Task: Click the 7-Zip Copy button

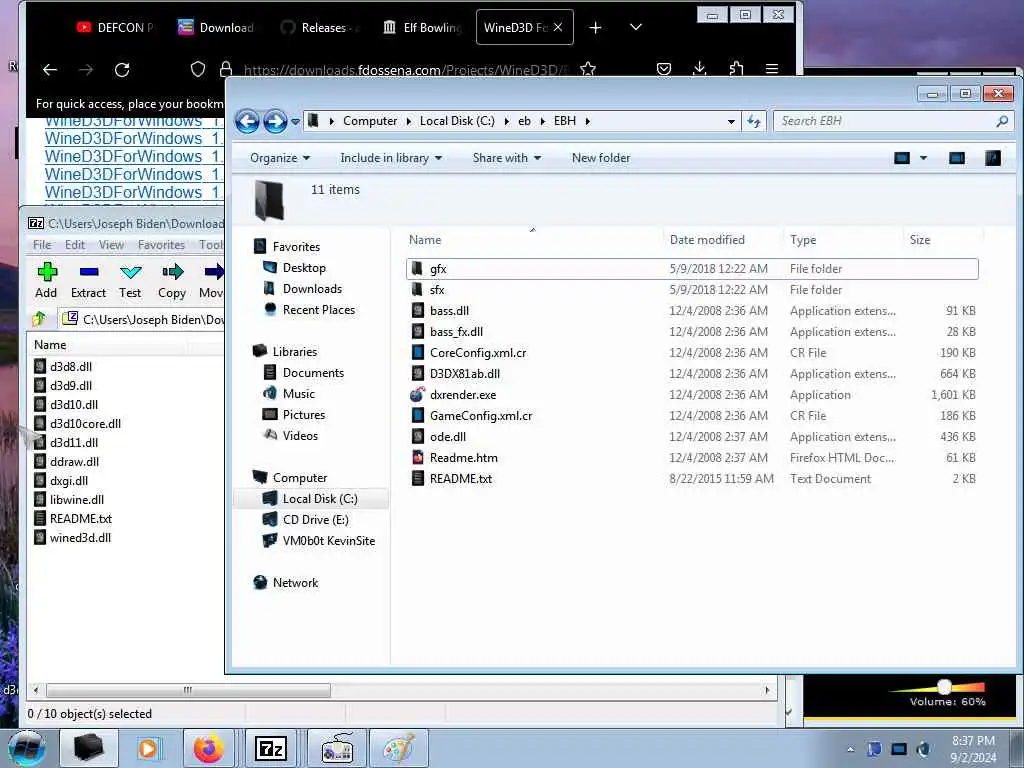Action: (x=172, y=280)
